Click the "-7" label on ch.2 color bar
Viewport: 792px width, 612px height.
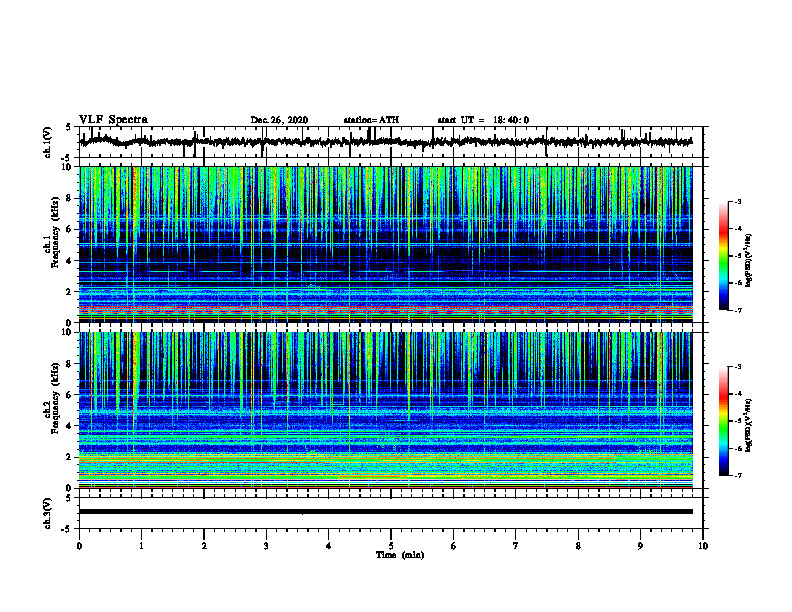click(x=738, y=475)
